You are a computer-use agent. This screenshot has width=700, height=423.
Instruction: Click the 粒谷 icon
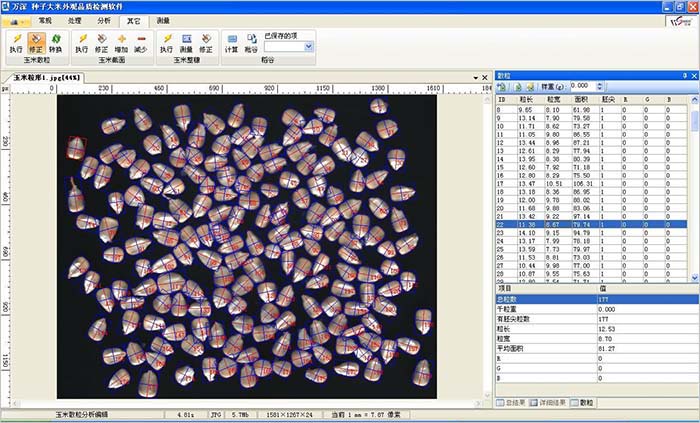point(251,41)
